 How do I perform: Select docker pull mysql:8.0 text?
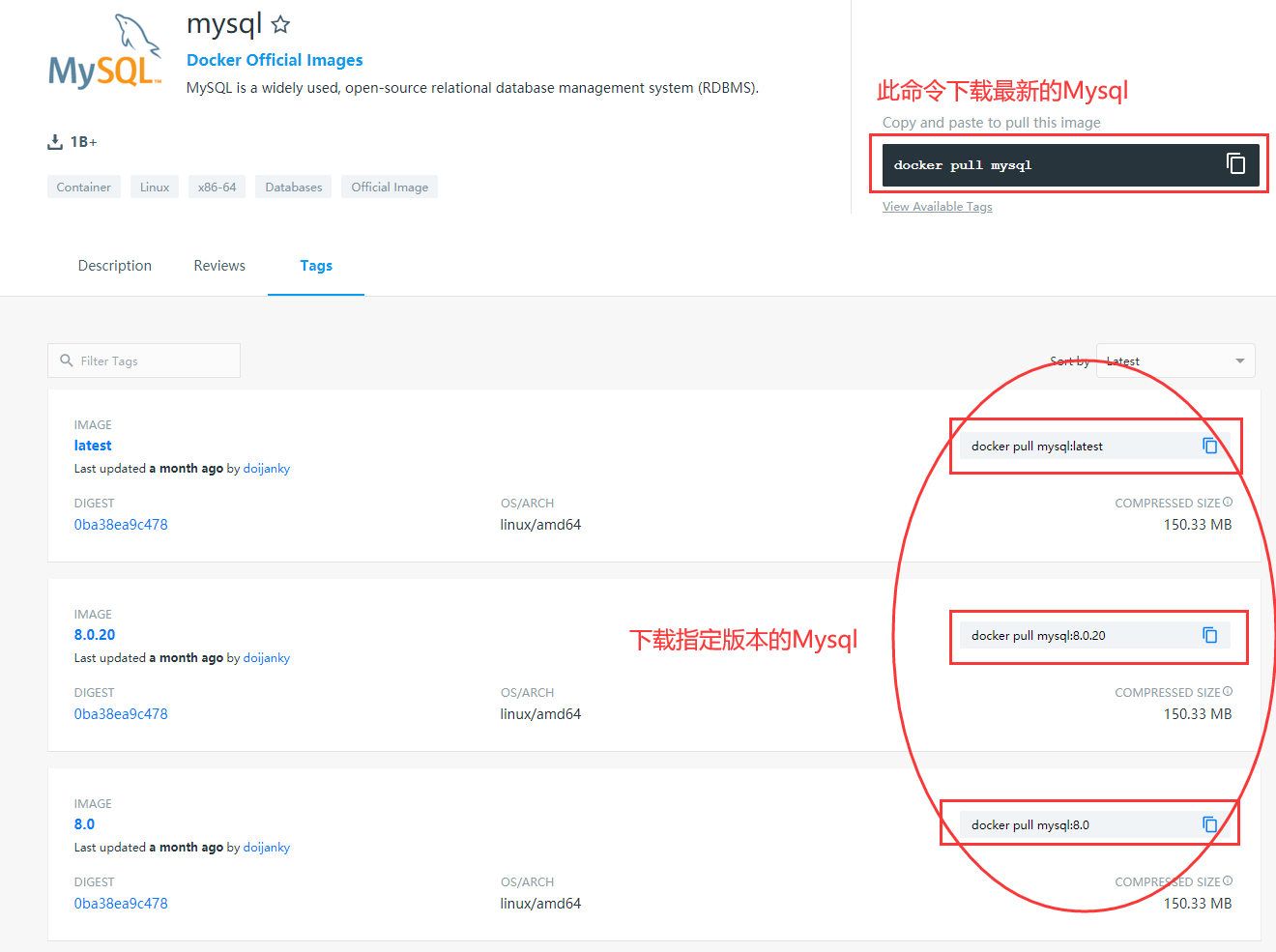1030,825
